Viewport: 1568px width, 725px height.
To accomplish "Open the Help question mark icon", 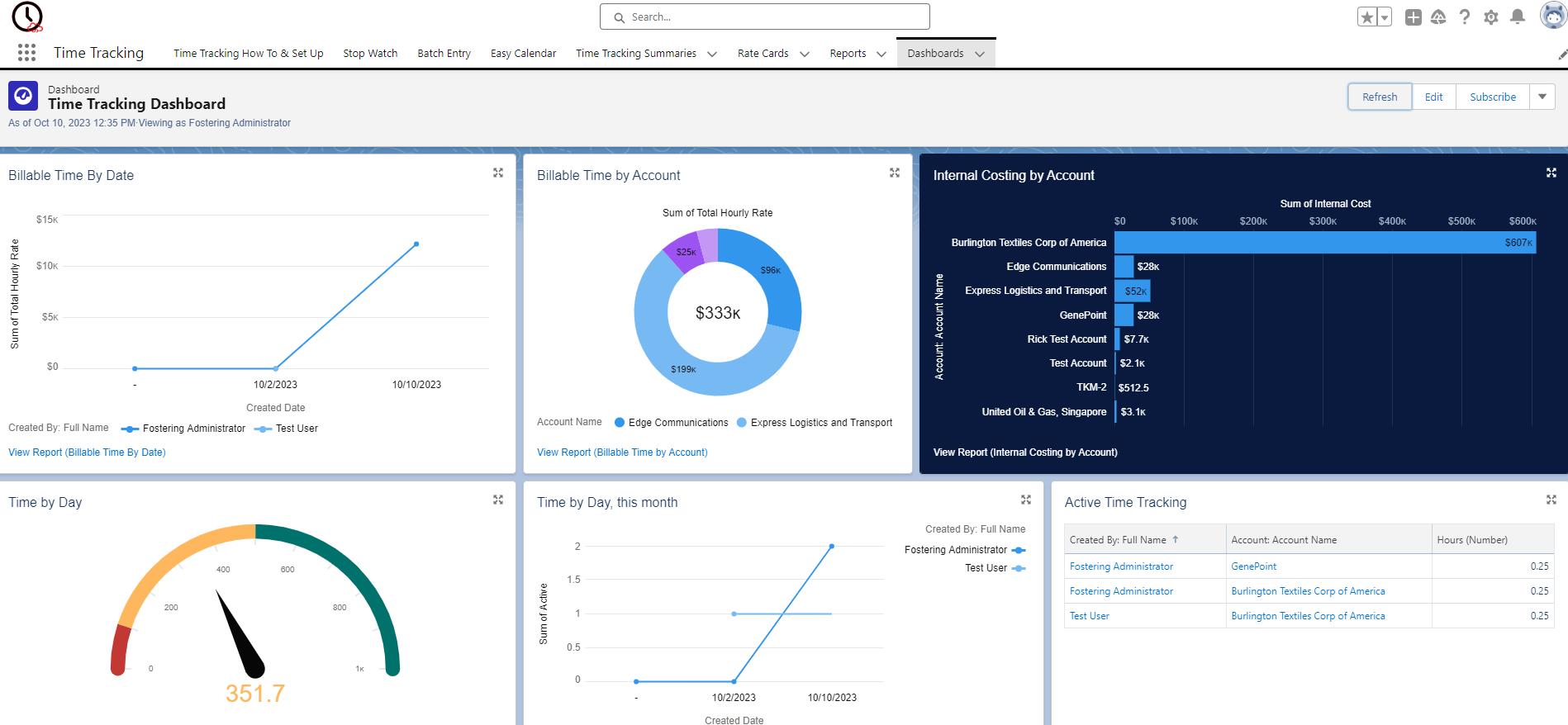I will click(1465, 17).
